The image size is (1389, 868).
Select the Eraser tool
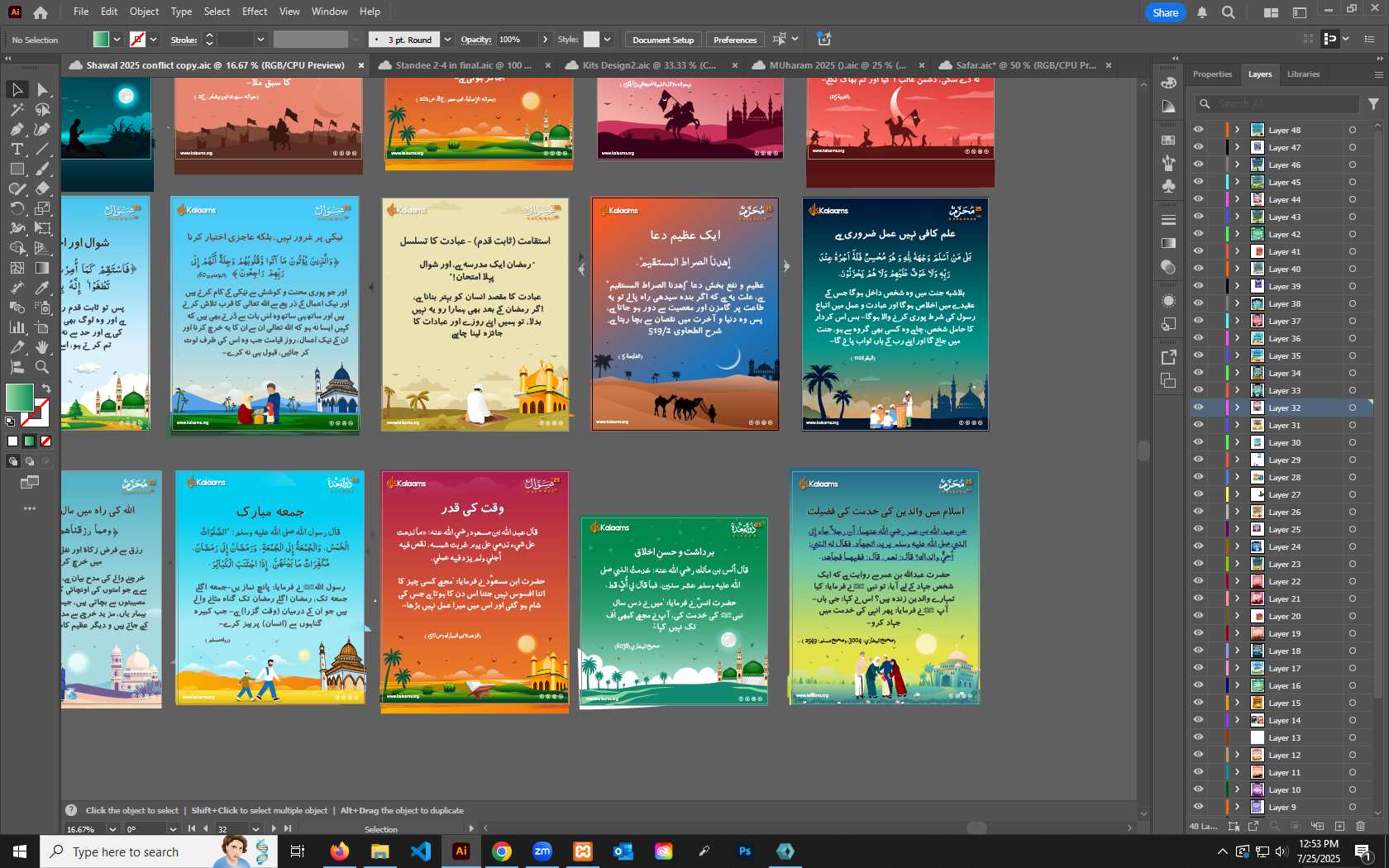point(42,188)
